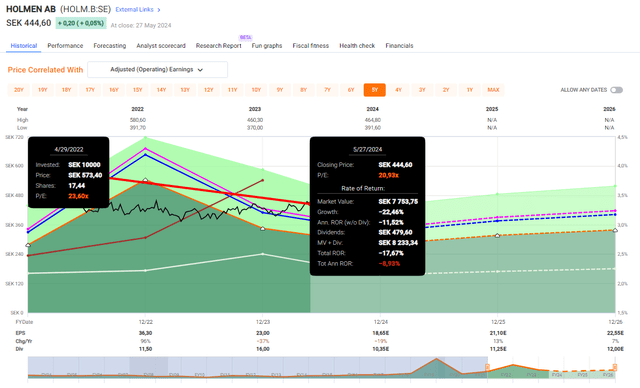
Task: Open the External Links link
Action: point(134,9)
